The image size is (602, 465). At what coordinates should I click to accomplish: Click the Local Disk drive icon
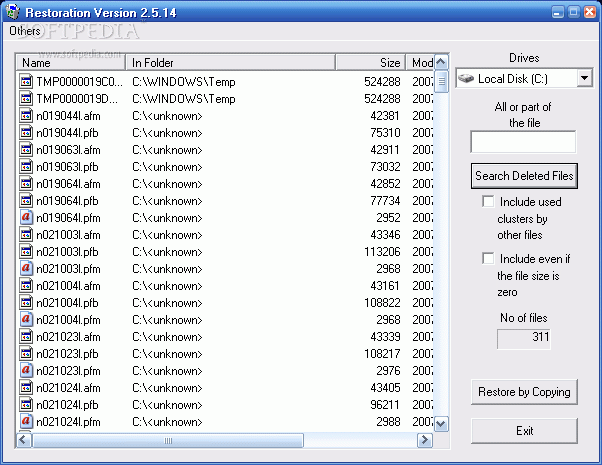(466, 79)
